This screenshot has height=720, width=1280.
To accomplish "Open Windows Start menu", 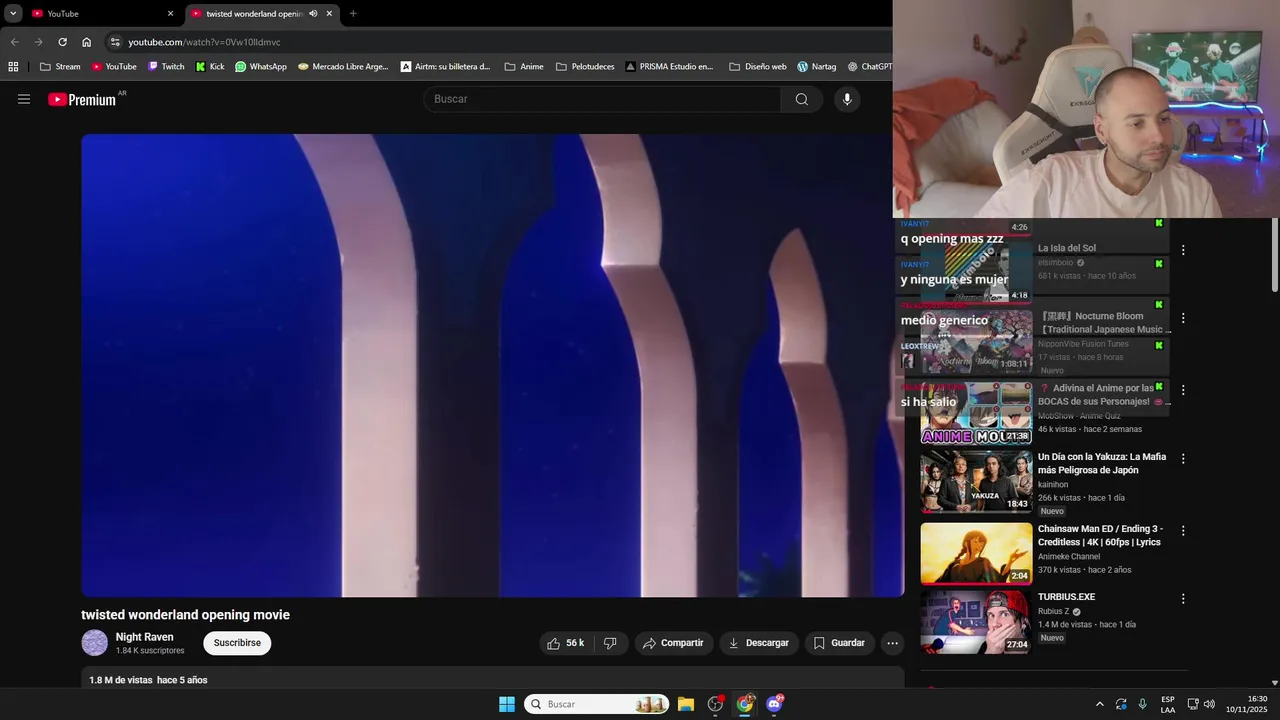I will click(507, 704).
